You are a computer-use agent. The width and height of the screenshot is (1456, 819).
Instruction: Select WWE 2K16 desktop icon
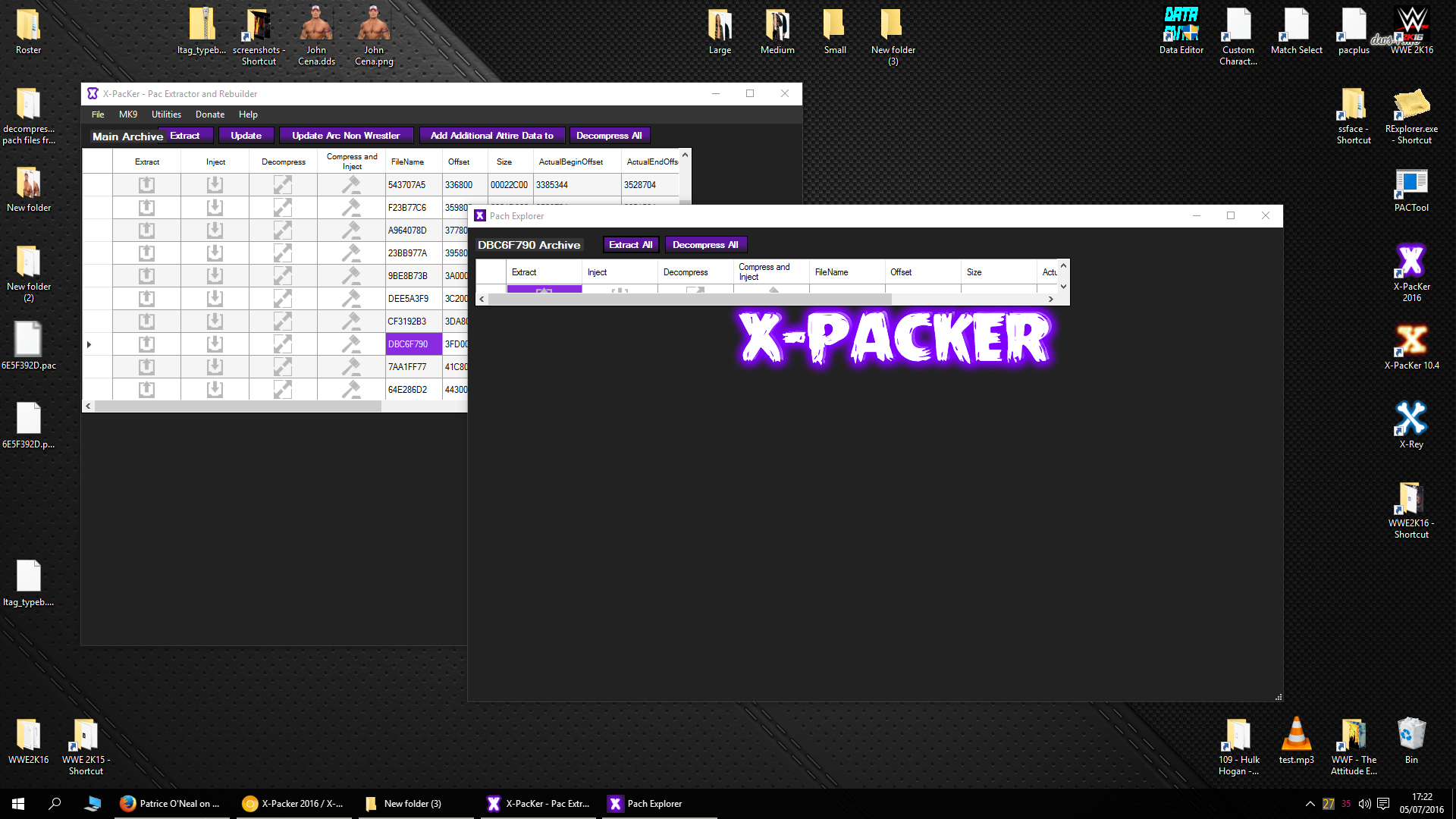pyautogui.click(x=1411, y=30)
